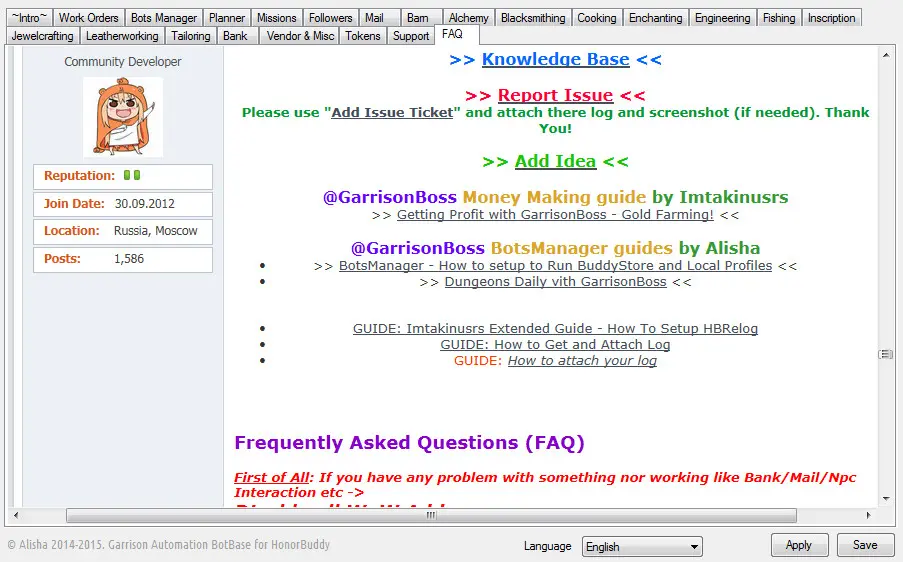Click the Join Date value 30.09.2012
Screen dimensions: 903x562
pos(145,204)
